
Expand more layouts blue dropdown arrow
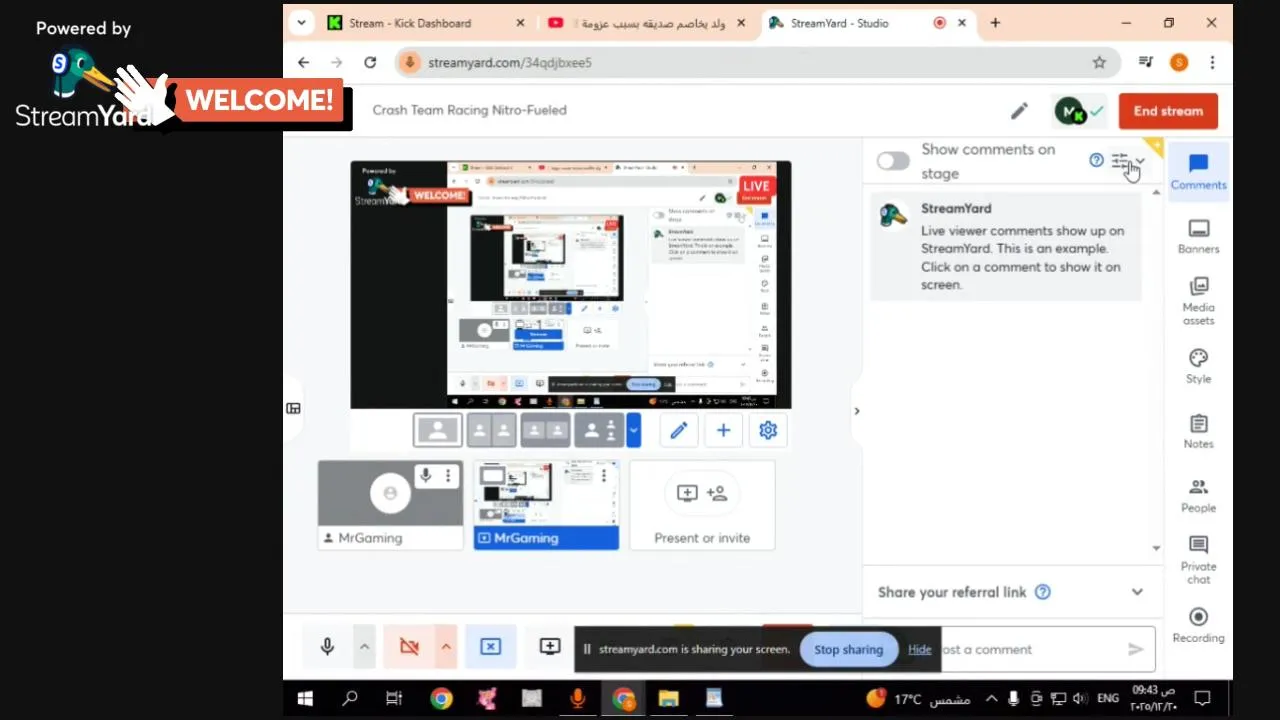click(633, 430)
